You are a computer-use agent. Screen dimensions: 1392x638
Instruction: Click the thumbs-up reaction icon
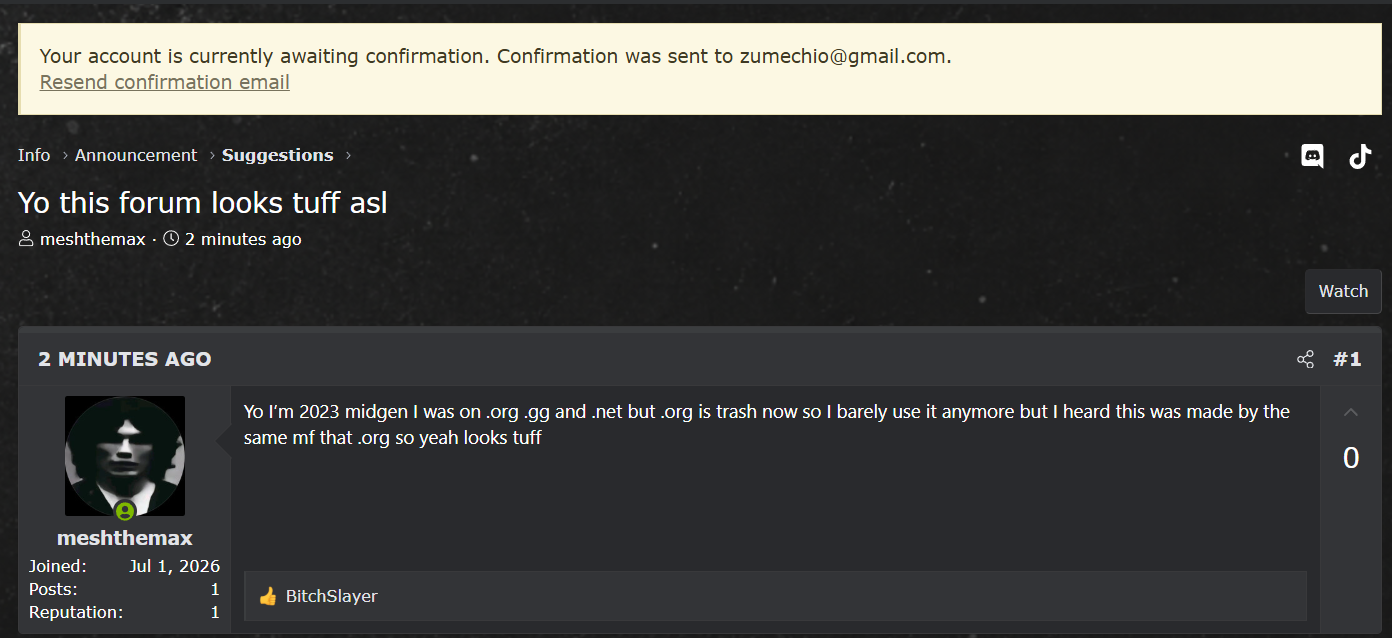click(267, 597)
